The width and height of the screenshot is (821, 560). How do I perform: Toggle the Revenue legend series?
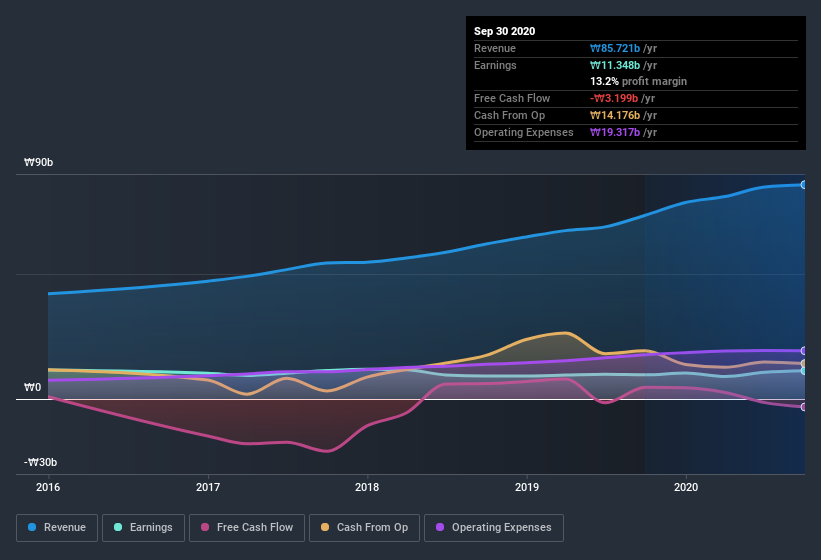pos(57,528)
